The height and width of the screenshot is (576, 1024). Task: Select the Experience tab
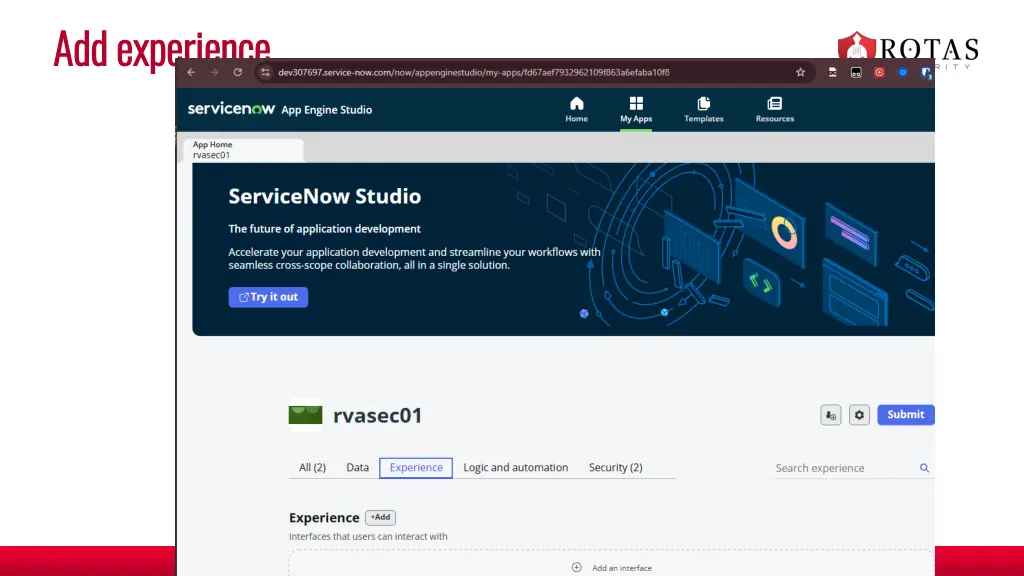[416, 468]
